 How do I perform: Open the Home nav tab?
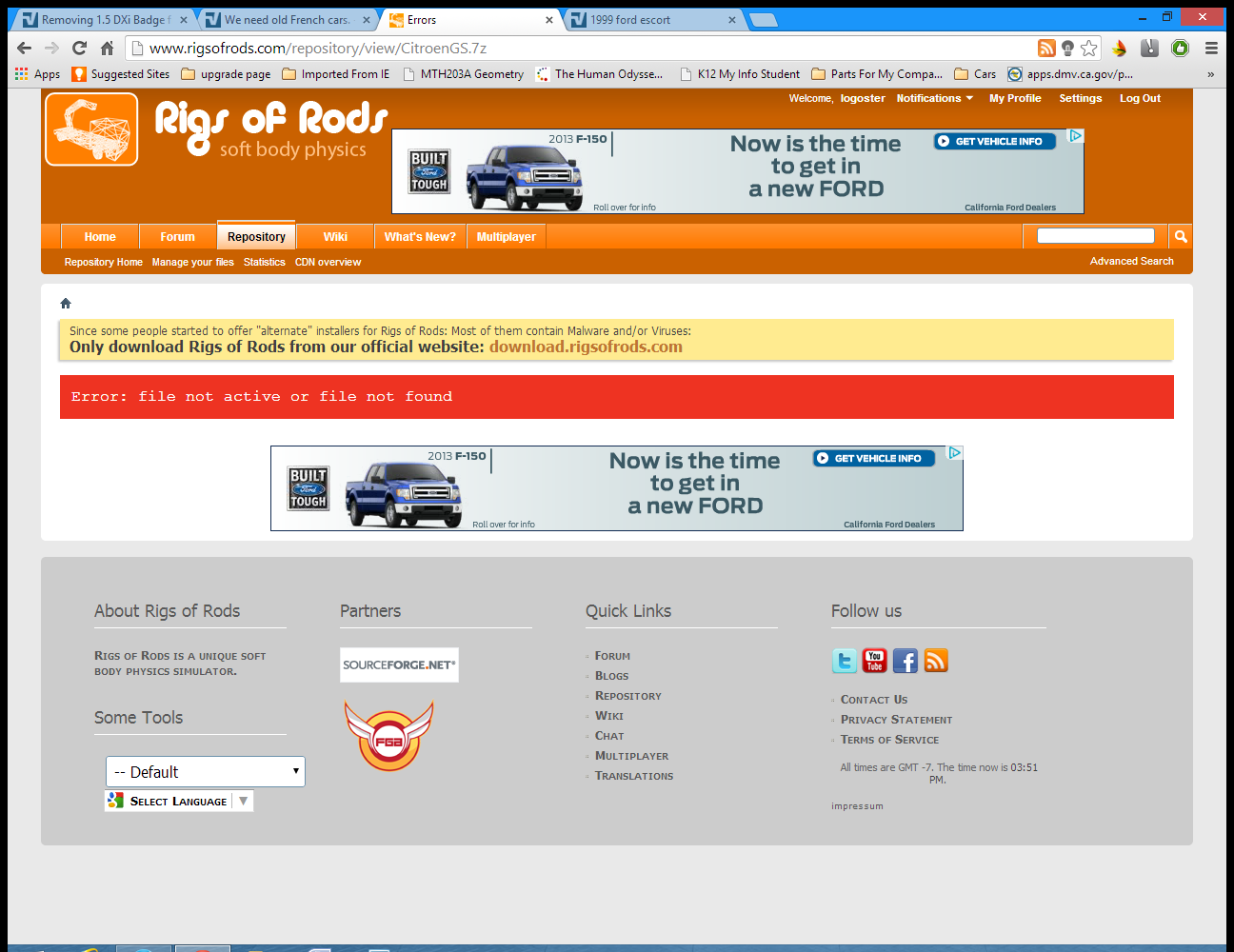click(x=100, y=237)
